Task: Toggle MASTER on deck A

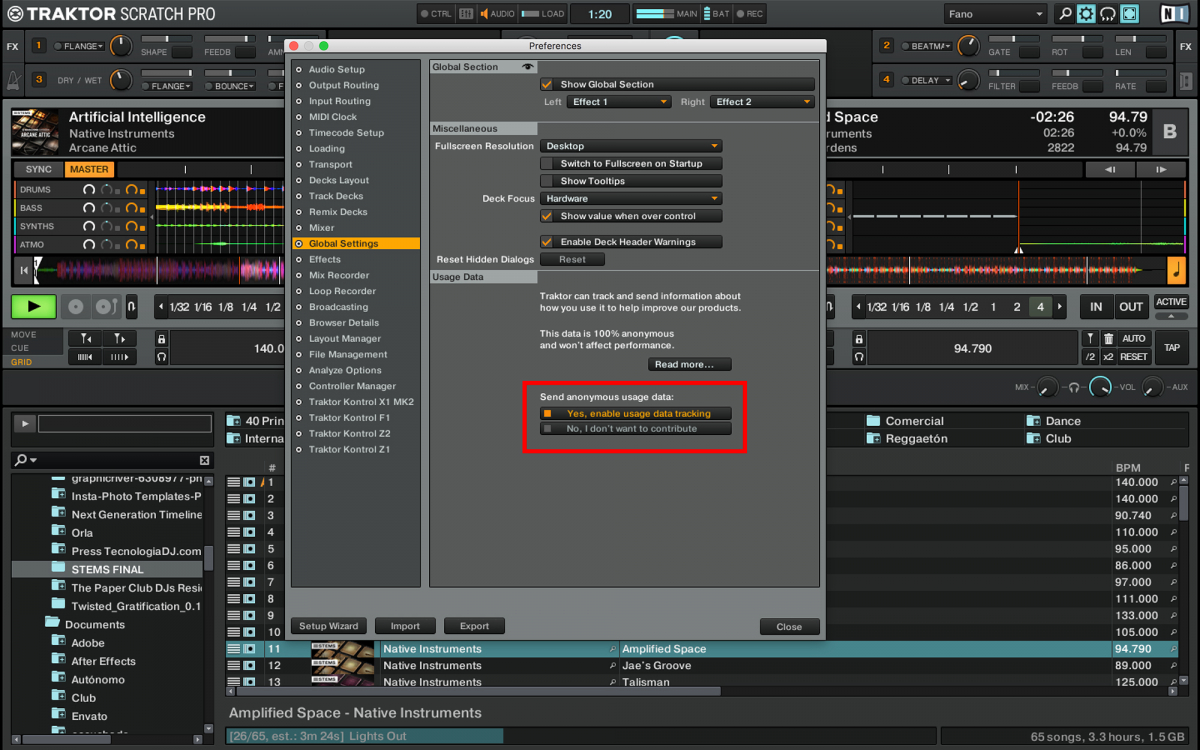Action: click(x=89, y=169)
